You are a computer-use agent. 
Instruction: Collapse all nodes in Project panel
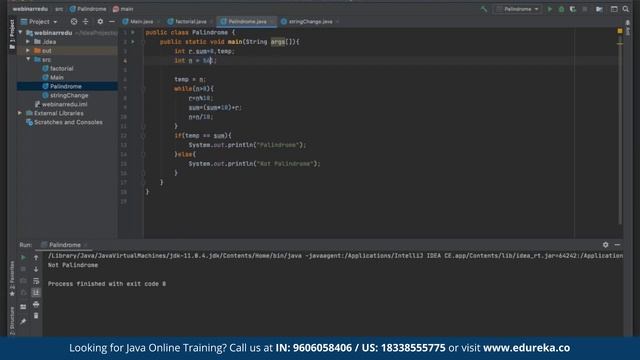click(86, 22)
